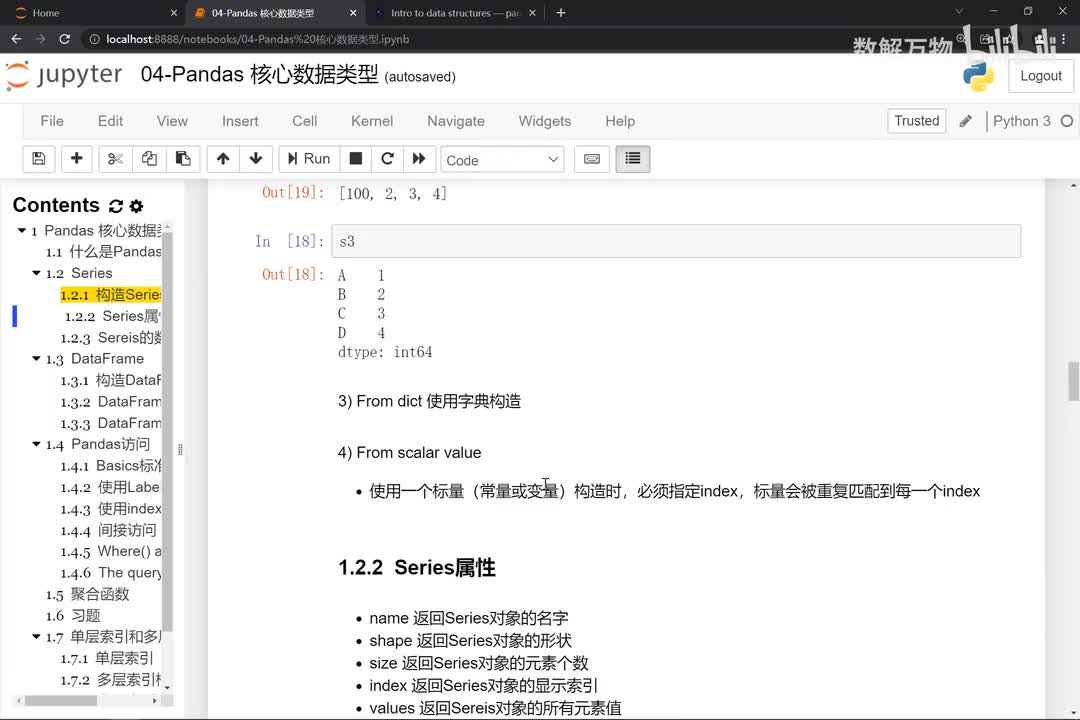Jump to 1.5 聚合函数 in Contents

(87, 594)
